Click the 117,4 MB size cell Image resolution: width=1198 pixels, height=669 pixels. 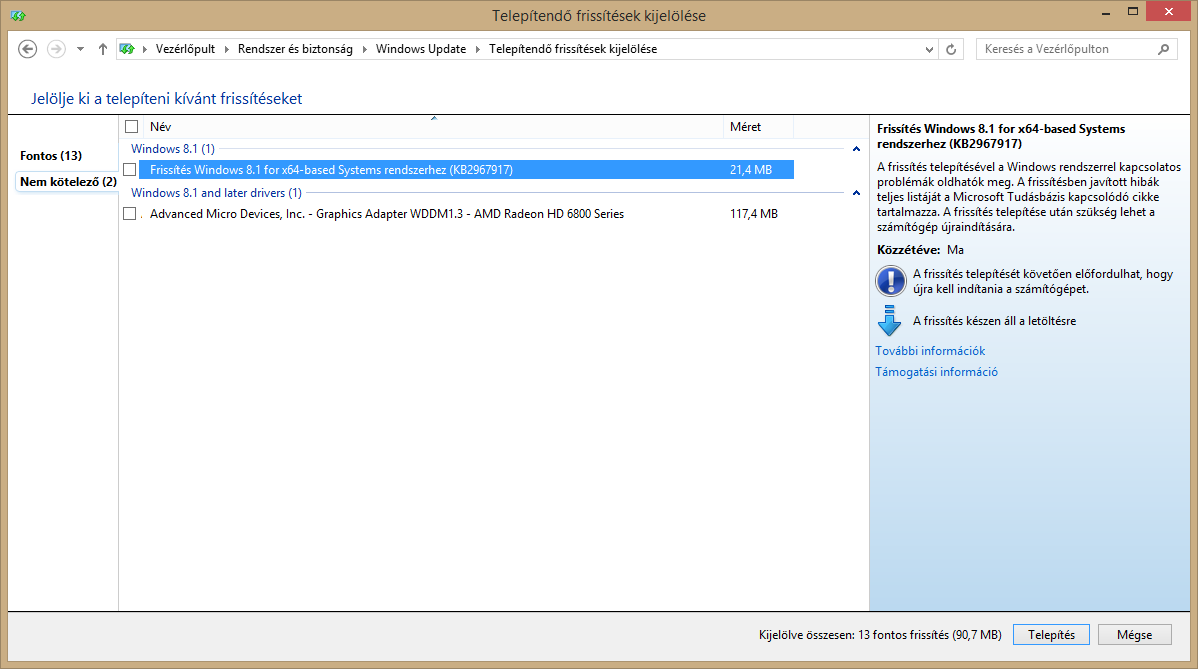[x=753, y=214]
